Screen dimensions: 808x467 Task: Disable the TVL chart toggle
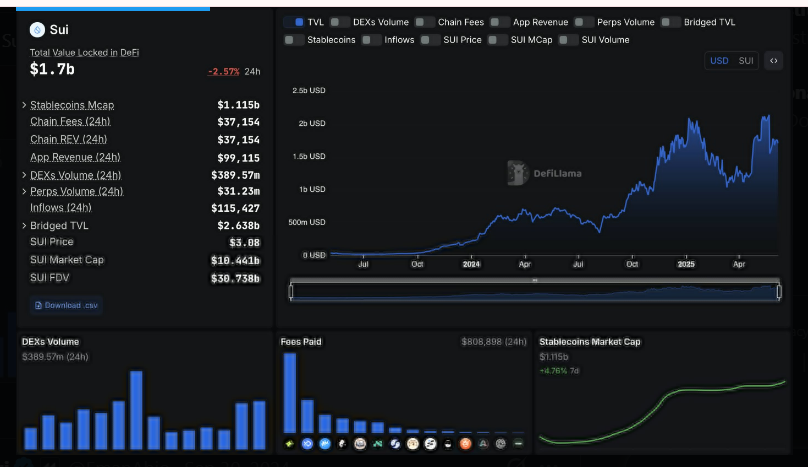coord(295,22)
